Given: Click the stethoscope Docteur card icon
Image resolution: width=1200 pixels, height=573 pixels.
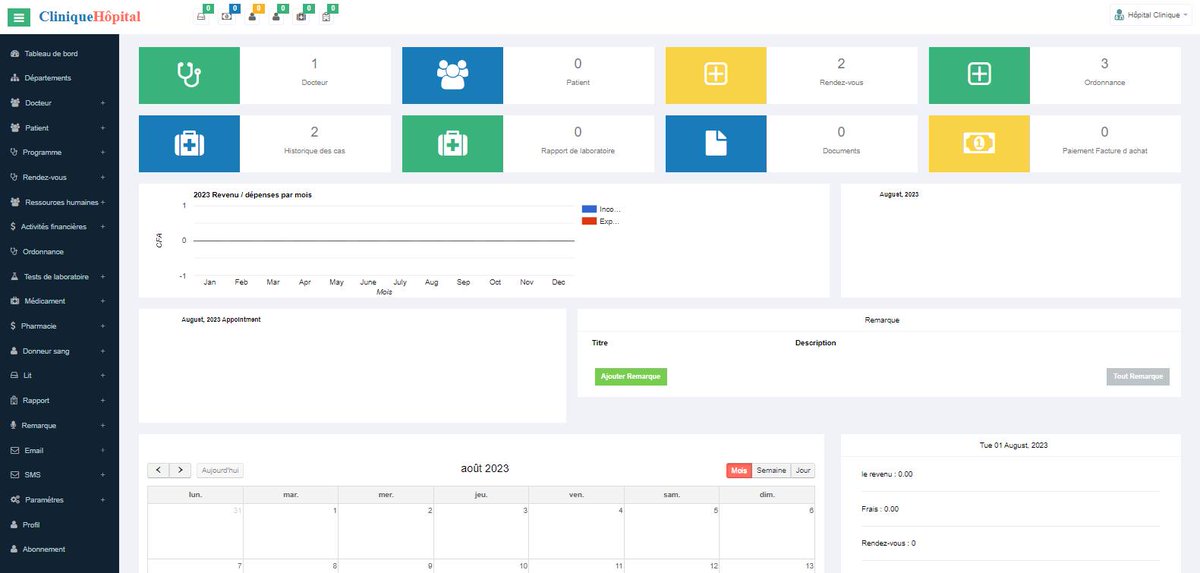Looking at the screenshot, I should coord(189,74).
